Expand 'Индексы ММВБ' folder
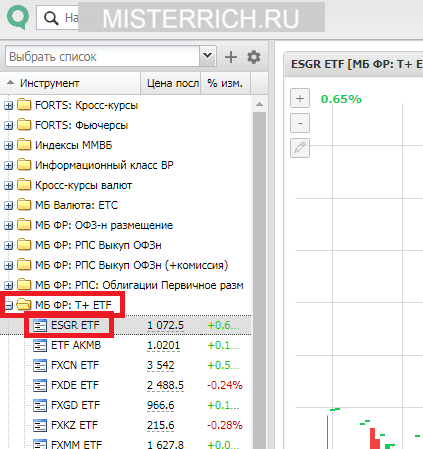423x449 pixels. 8,146
